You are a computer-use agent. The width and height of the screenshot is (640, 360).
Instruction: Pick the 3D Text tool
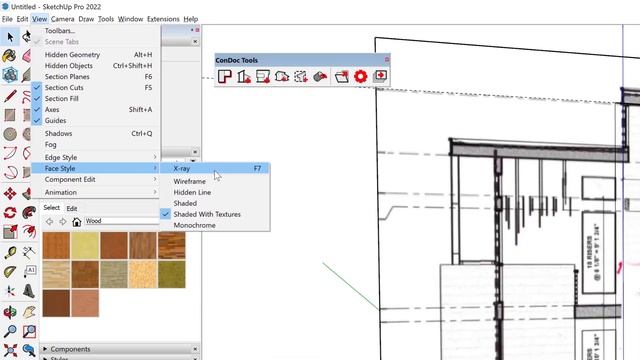pos(29,291)
